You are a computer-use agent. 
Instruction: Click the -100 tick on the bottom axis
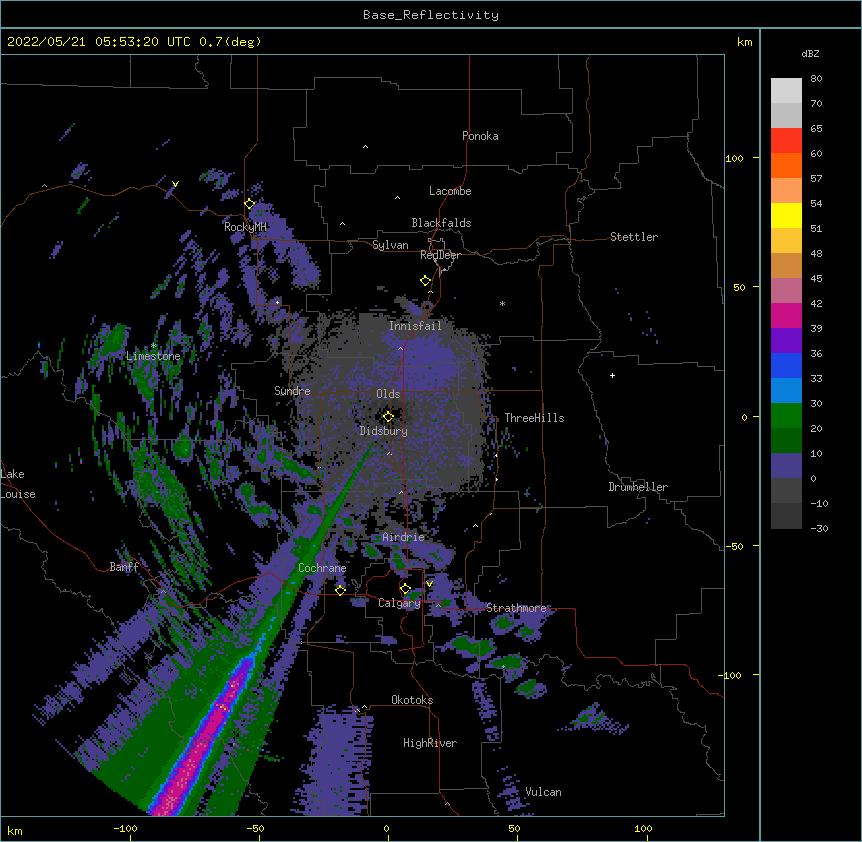click(x=125, y=828)
